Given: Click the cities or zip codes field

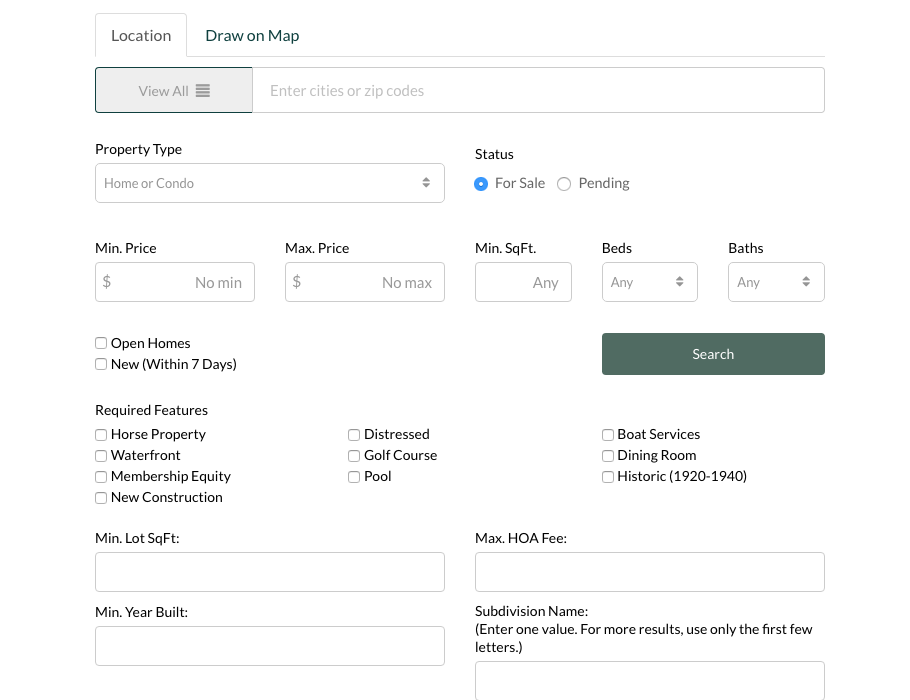Looking at the screenshot, I should pos(538,90).
